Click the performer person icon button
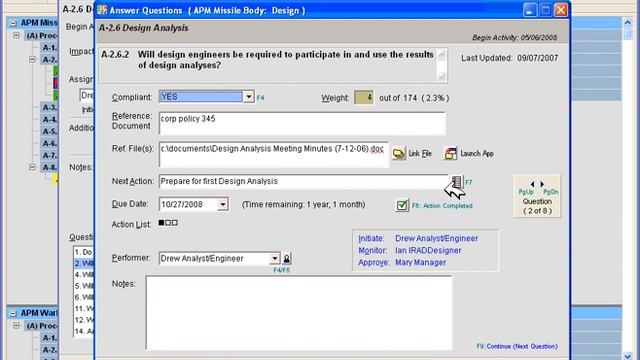Image resolution: width=640 pixels, height=360 pixels. [287, 258]
